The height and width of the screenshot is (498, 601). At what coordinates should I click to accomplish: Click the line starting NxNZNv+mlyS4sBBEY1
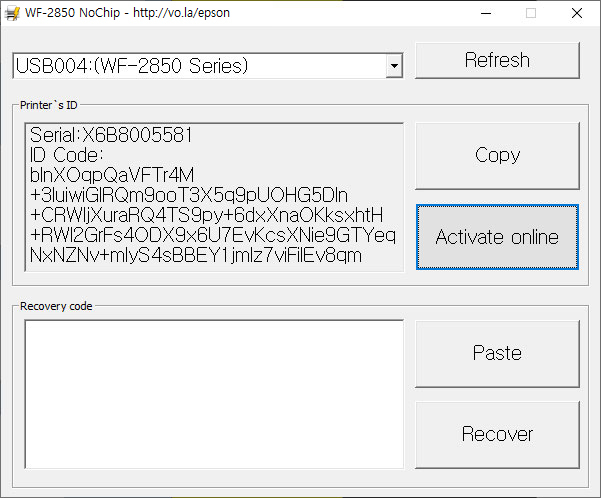(x=195, y=255)
